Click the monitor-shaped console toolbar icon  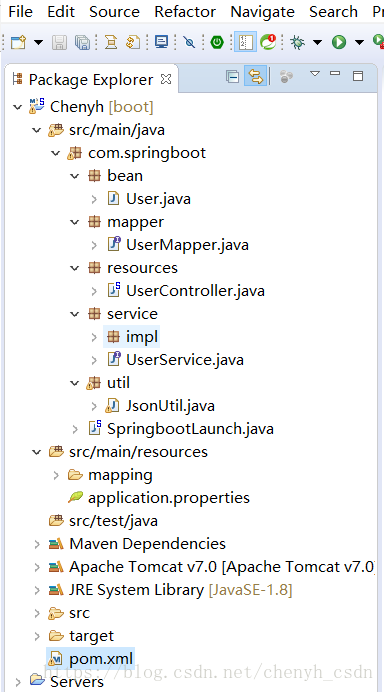tap(162, 42)
